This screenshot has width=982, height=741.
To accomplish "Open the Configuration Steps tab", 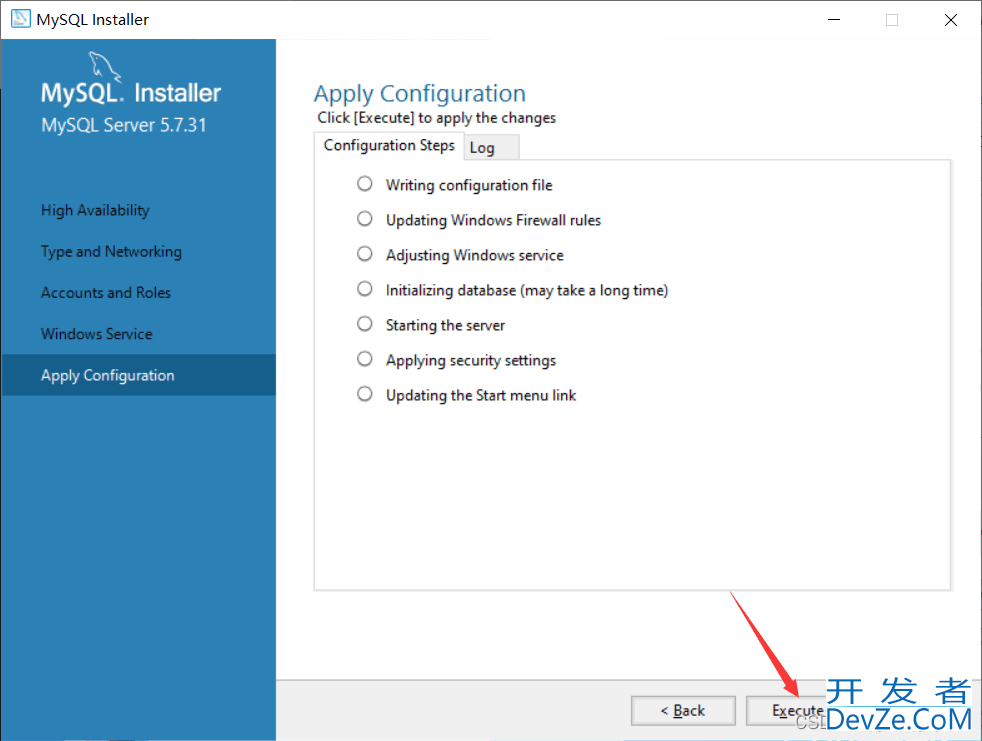I will pyautogui.click(x=389, y=145).
